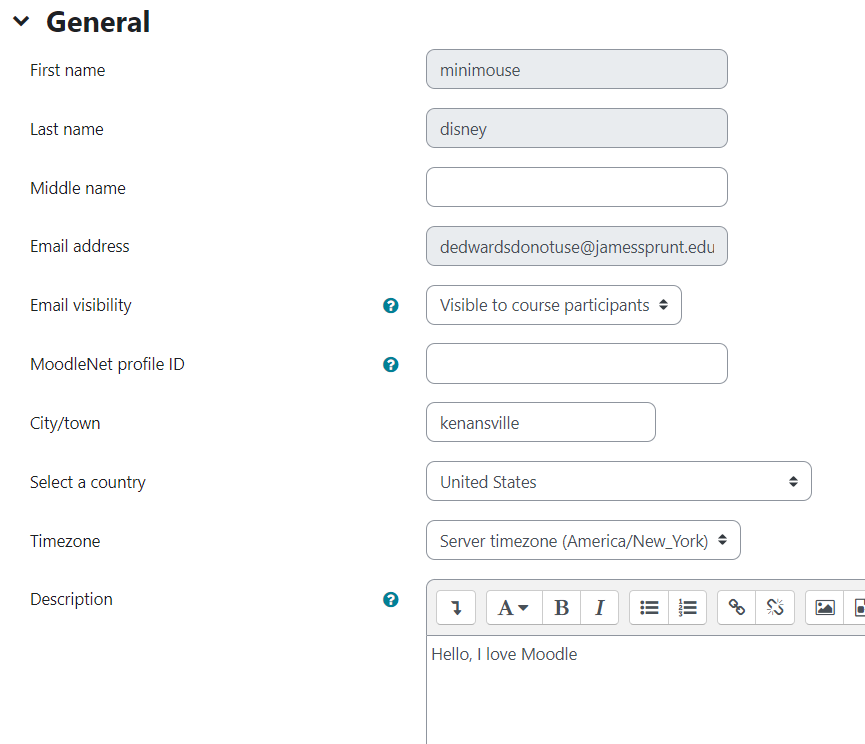Click the insert link icon
865x744 pixels.
click(x=736, y=608)
